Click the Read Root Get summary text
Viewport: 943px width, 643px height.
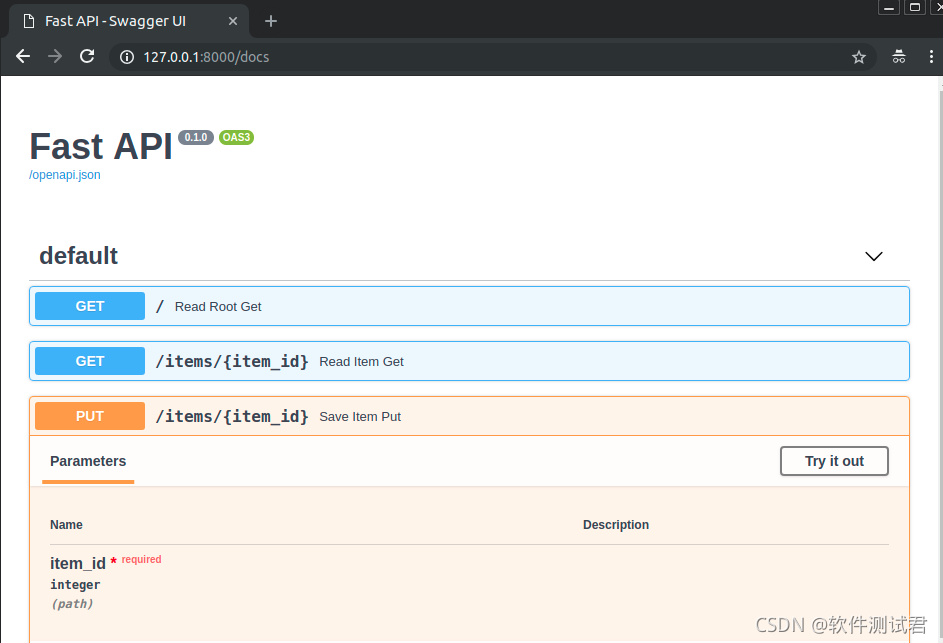[218, 307]
